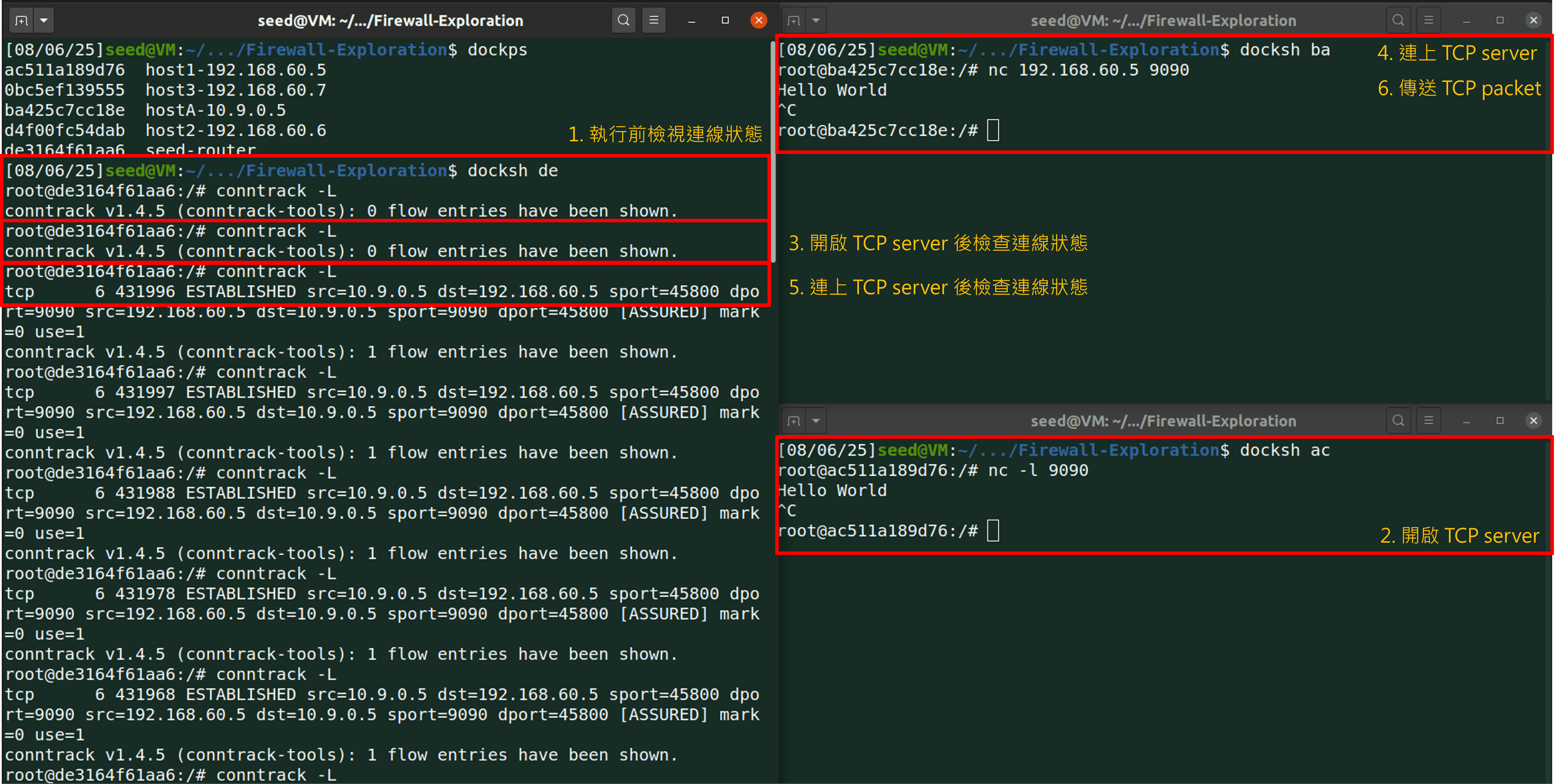Maximize the bottom-right terminal window

click(1499, 420)
